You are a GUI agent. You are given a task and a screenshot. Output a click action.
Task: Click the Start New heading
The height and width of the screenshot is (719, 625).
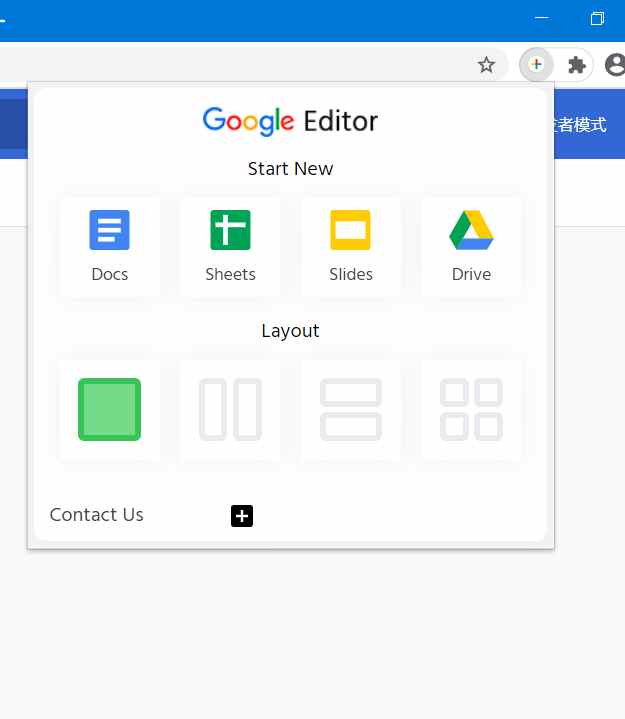point(290,169)
